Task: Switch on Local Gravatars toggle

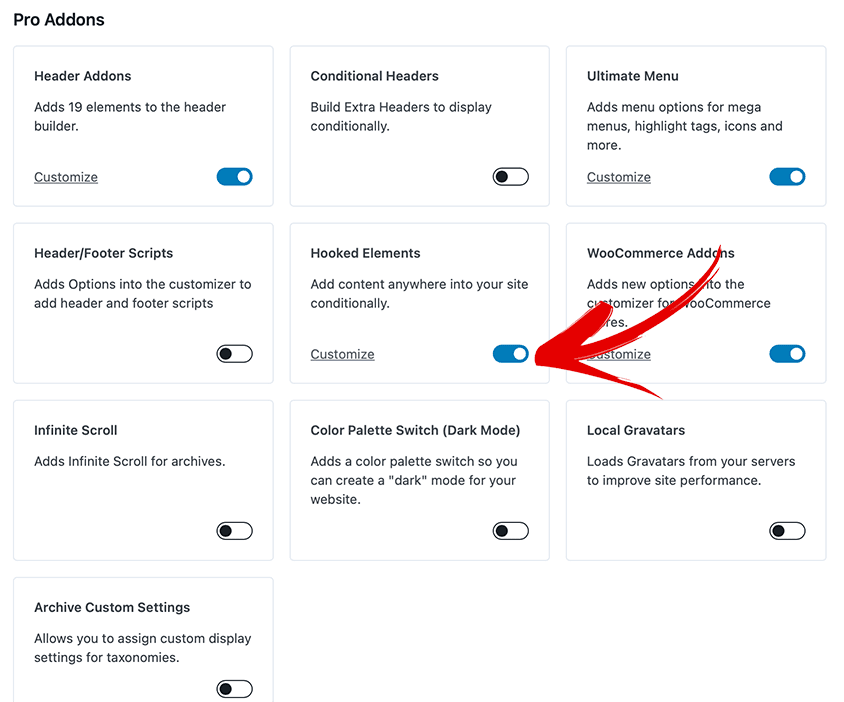Action: click(x=787, y=531)
